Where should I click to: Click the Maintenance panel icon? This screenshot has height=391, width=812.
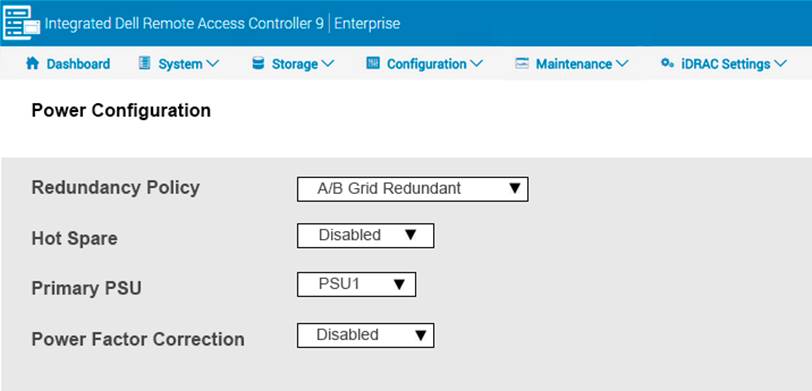[x=522, y=63]
